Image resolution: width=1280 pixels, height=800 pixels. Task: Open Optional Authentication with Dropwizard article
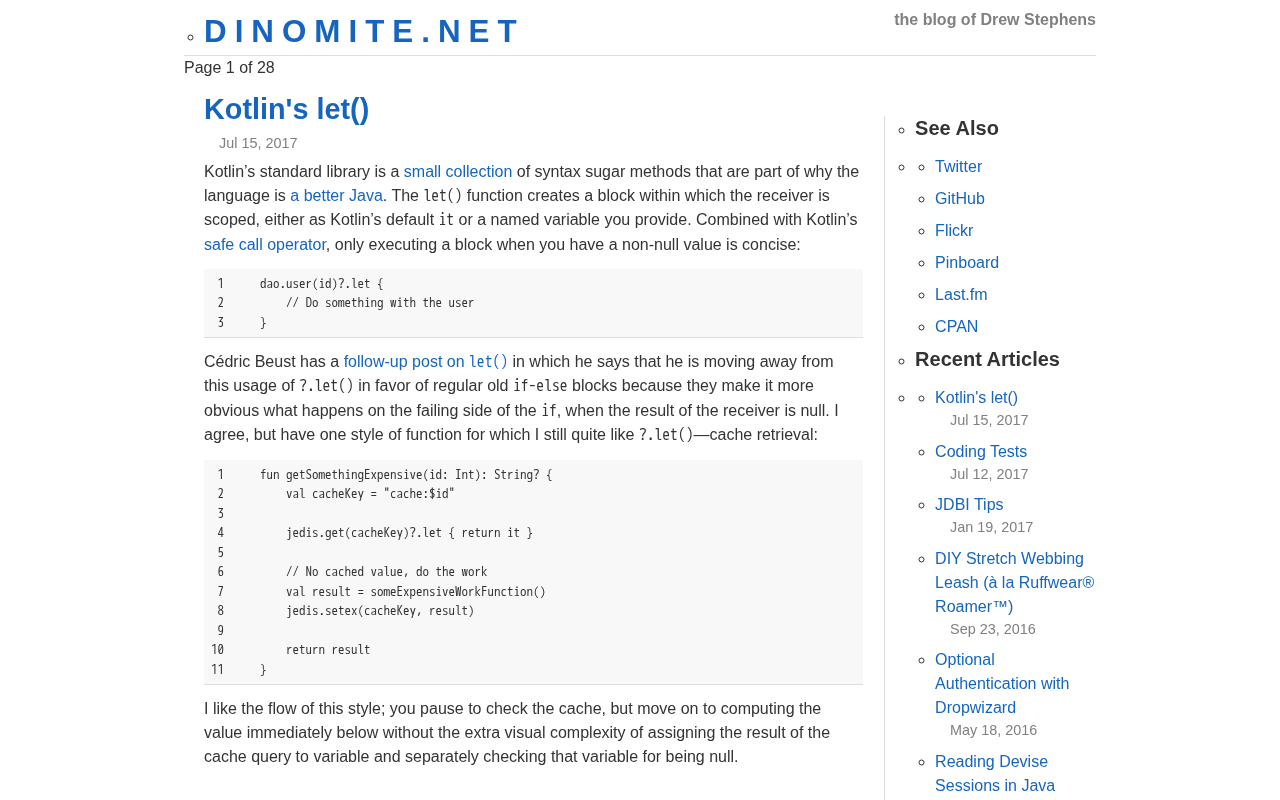pos(1002,683)
